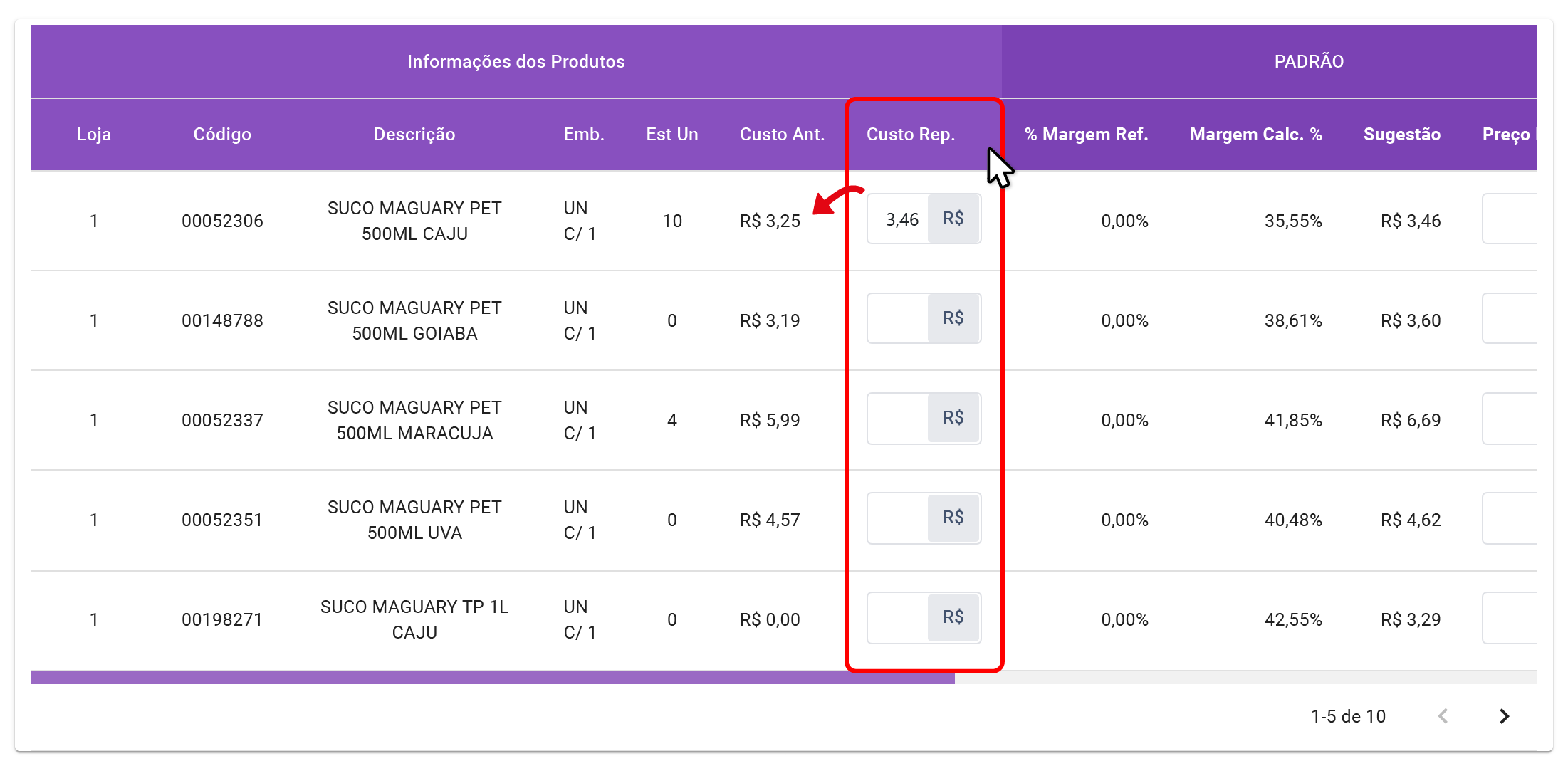Go to next page of results

(x=1503, y=716)
